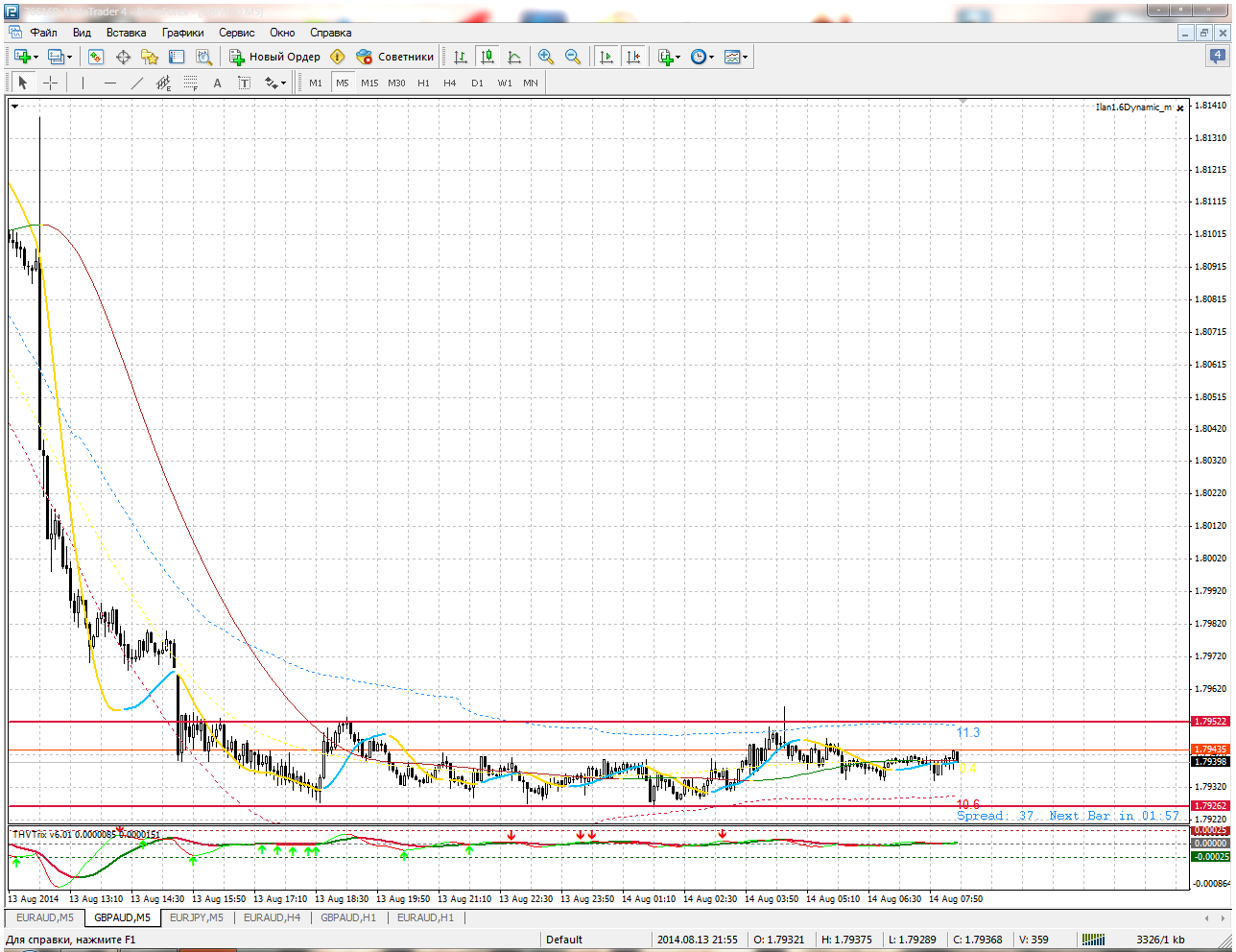Set timeframe to MN
This screenshot has width=1236, height=952.
coord(531,83)
